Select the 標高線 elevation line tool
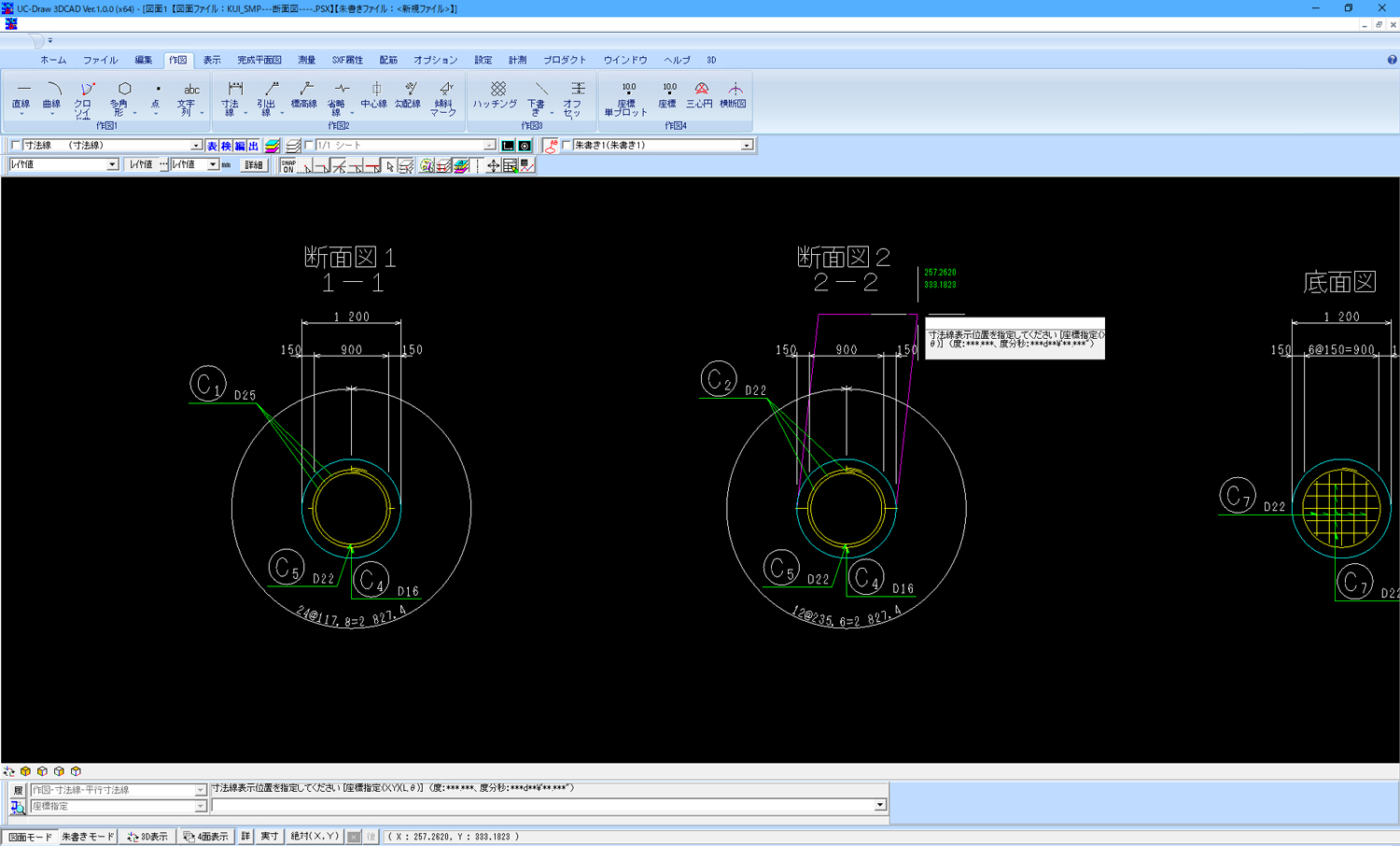Image resolution: width=1400 pixels, height=846 pixels. [x=304, y=94]
